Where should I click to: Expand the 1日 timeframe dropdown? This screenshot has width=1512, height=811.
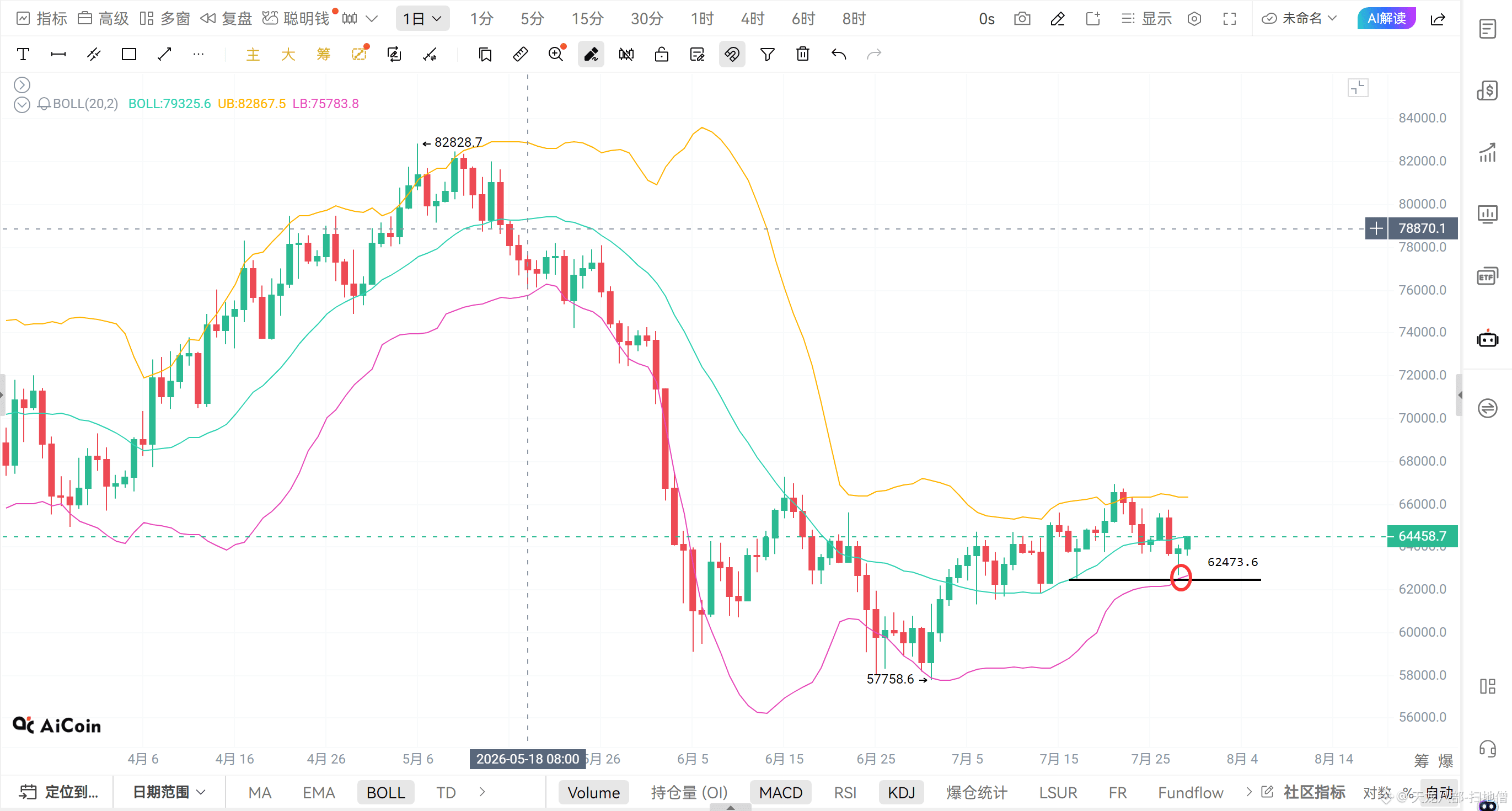point(422,19)
